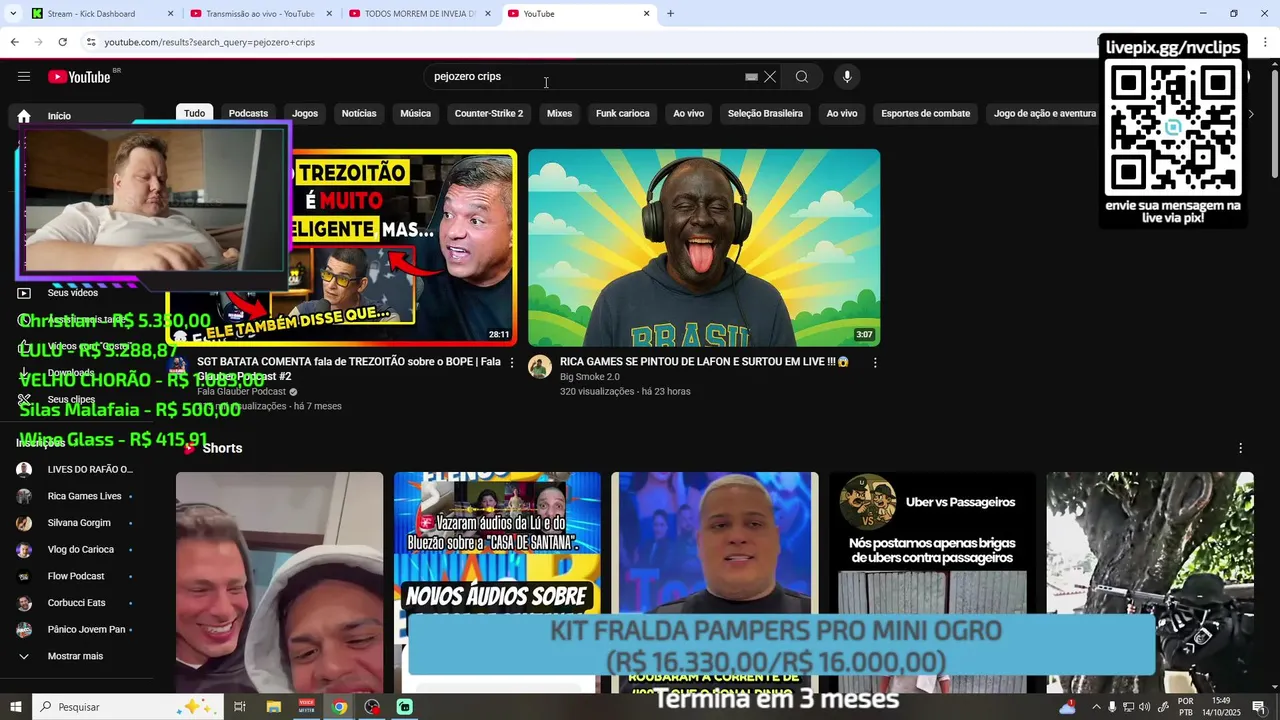
Task: Open Silvana Gorgim subscription
Action: pyautogui.click(x=77, y=523)
